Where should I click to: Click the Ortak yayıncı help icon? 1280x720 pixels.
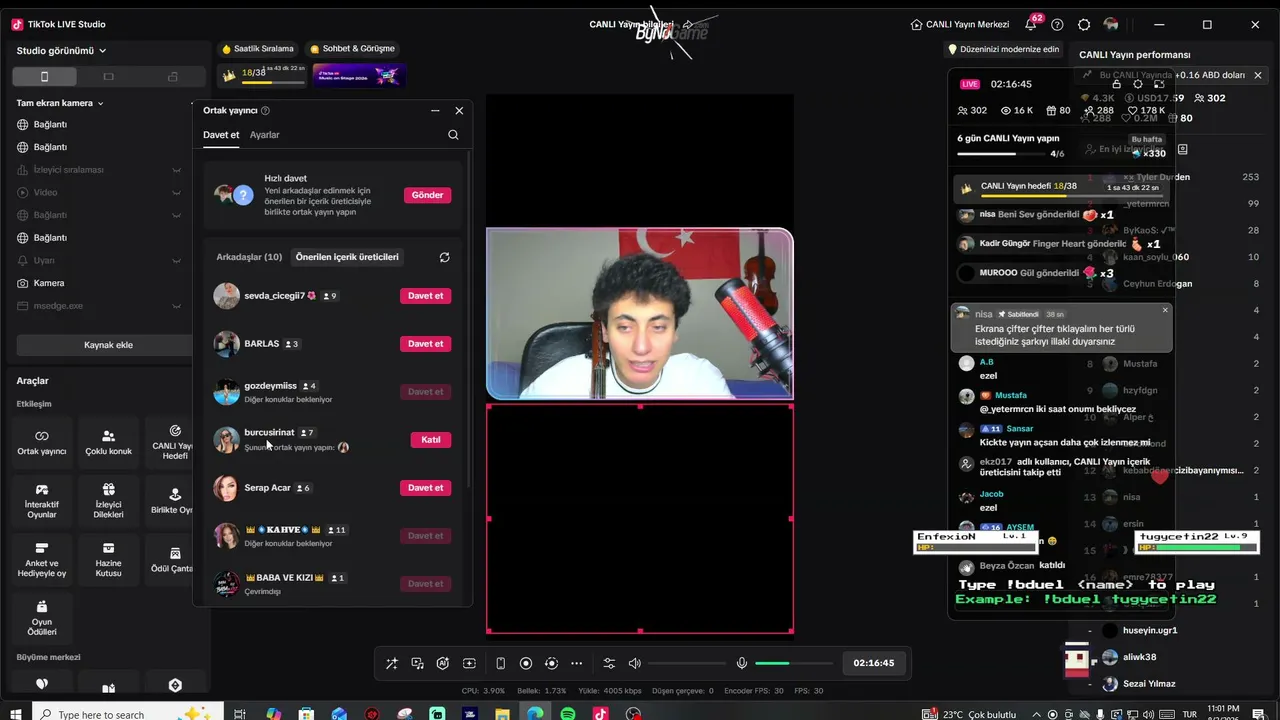tap(265, 111)
